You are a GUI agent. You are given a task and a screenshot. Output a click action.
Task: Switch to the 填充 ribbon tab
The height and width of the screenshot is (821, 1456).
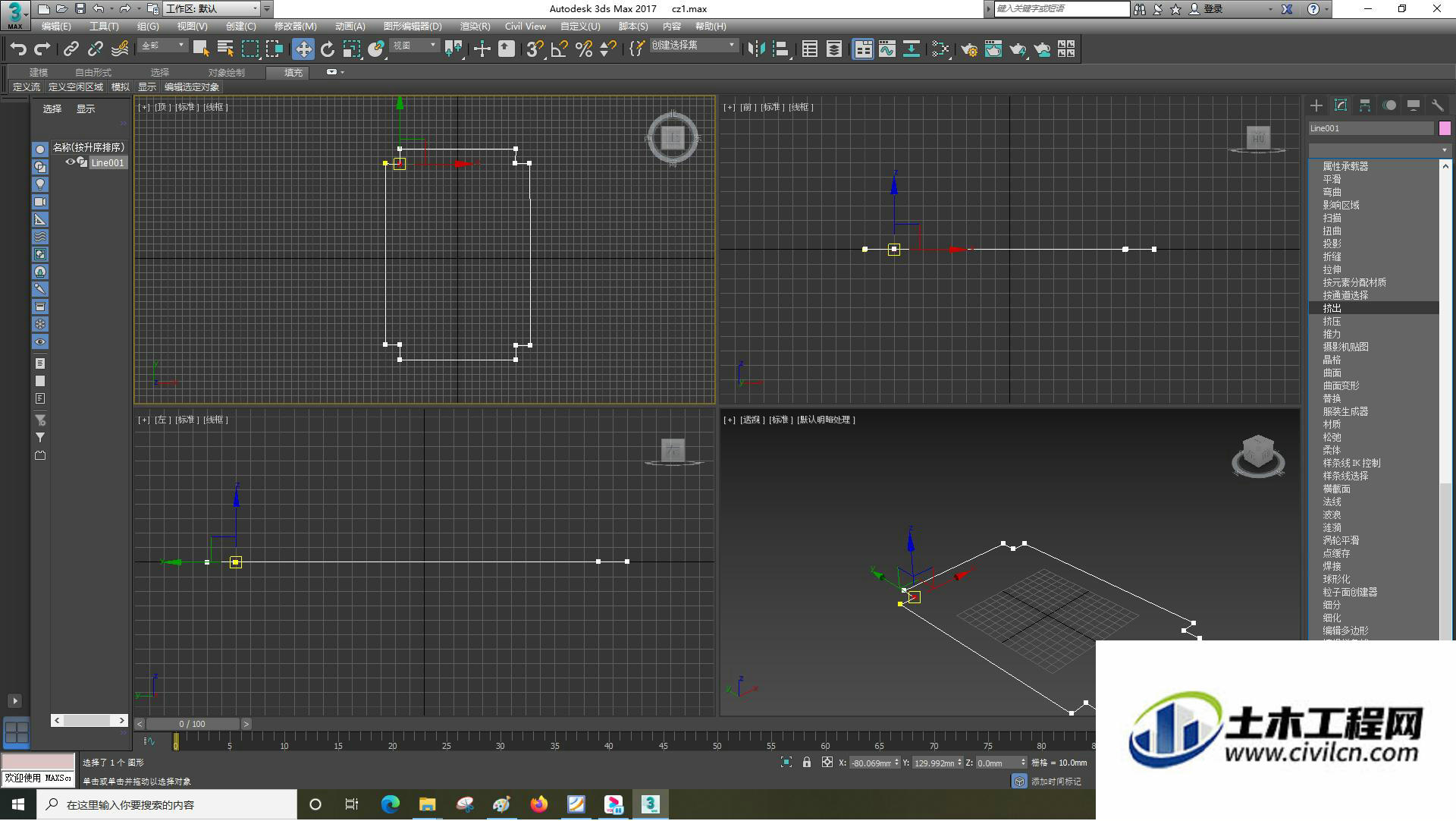pos(293,73)
